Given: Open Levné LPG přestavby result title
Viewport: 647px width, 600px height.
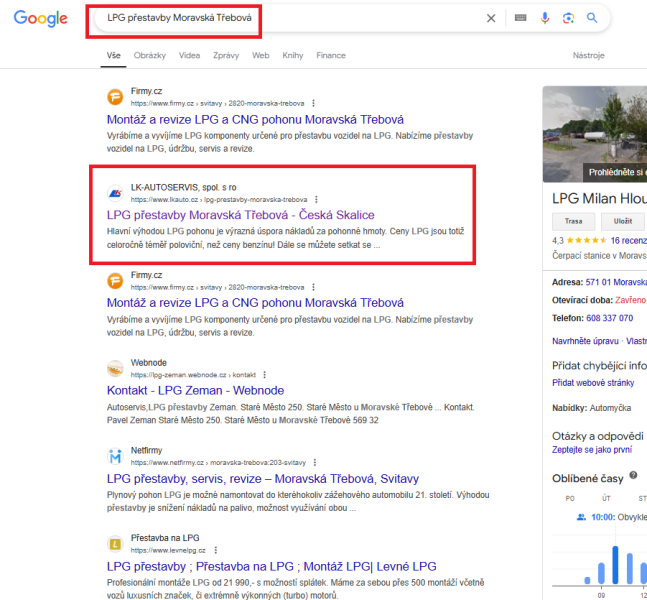Looking at the screenshot, I should (x=272, y=567).
